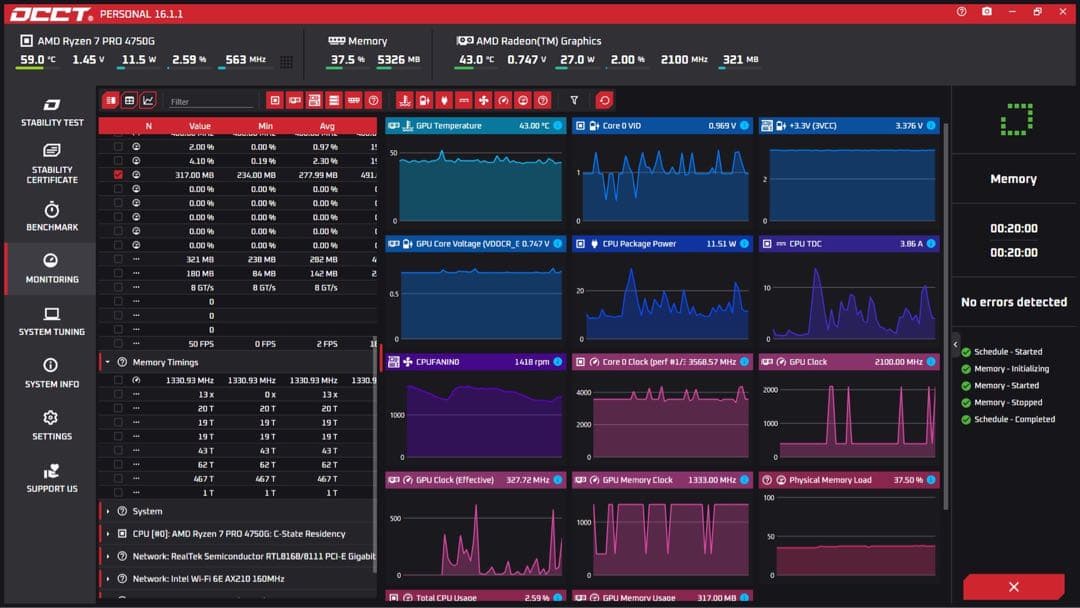Toggle the GPU sensor filter icon
This screenshot has height=608, width=1080.
pos(295,101)
